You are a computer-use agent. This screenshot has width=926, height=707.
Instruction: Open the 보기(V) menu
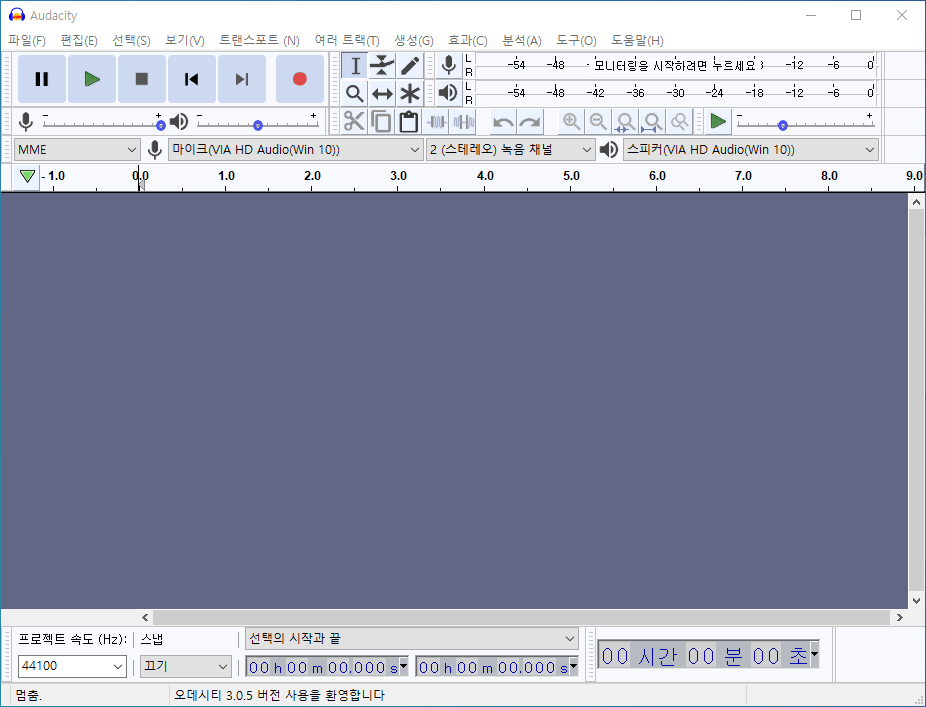coord(185,40)
